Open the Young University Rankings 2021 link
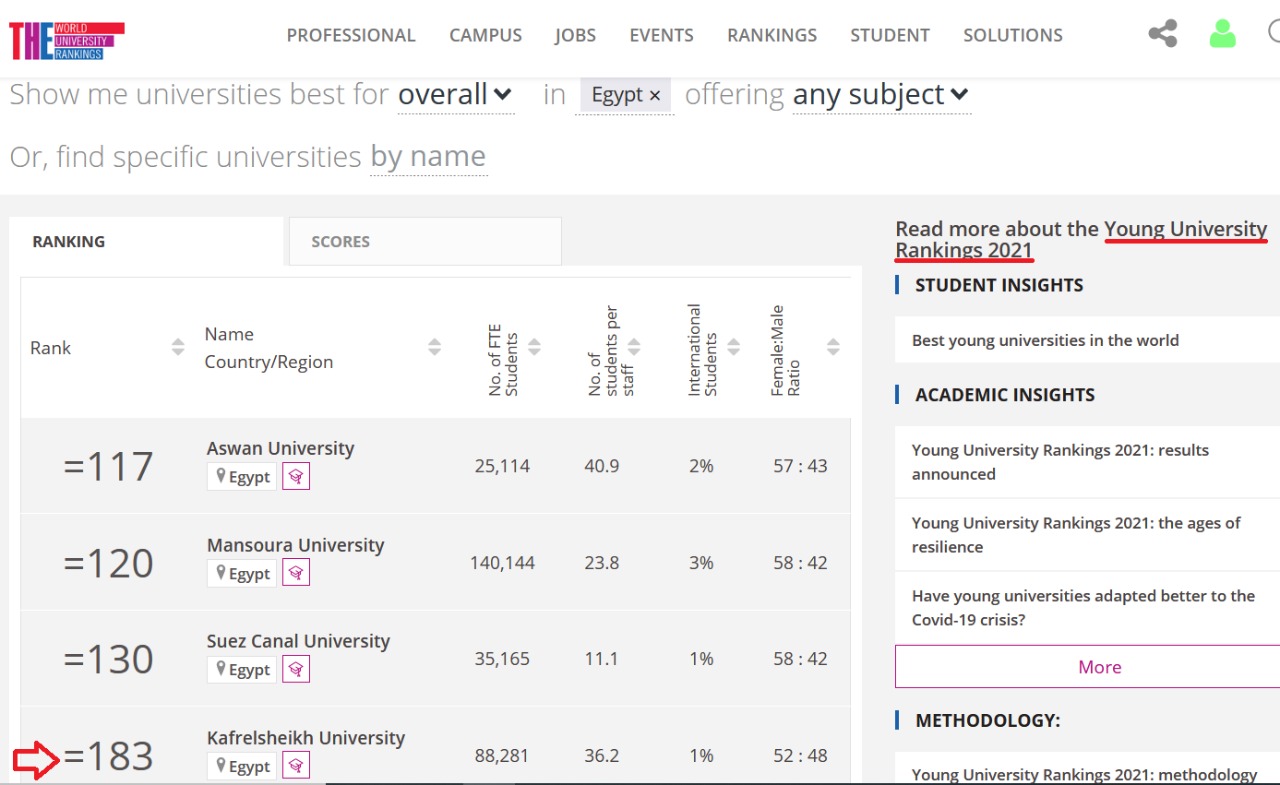Screen dimensions: 1280x785 tap(1185, 229)
